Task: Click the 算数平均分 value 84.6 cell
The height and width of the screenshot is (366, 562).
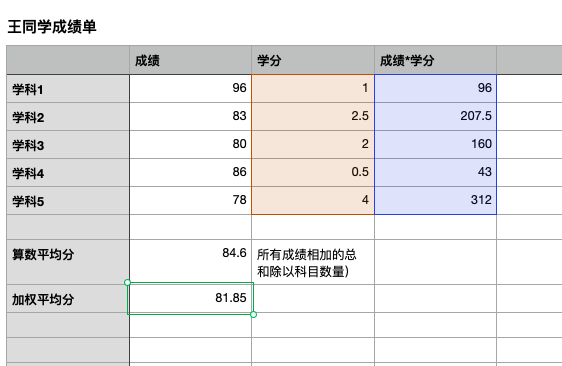Action: [x=190, y=262]
